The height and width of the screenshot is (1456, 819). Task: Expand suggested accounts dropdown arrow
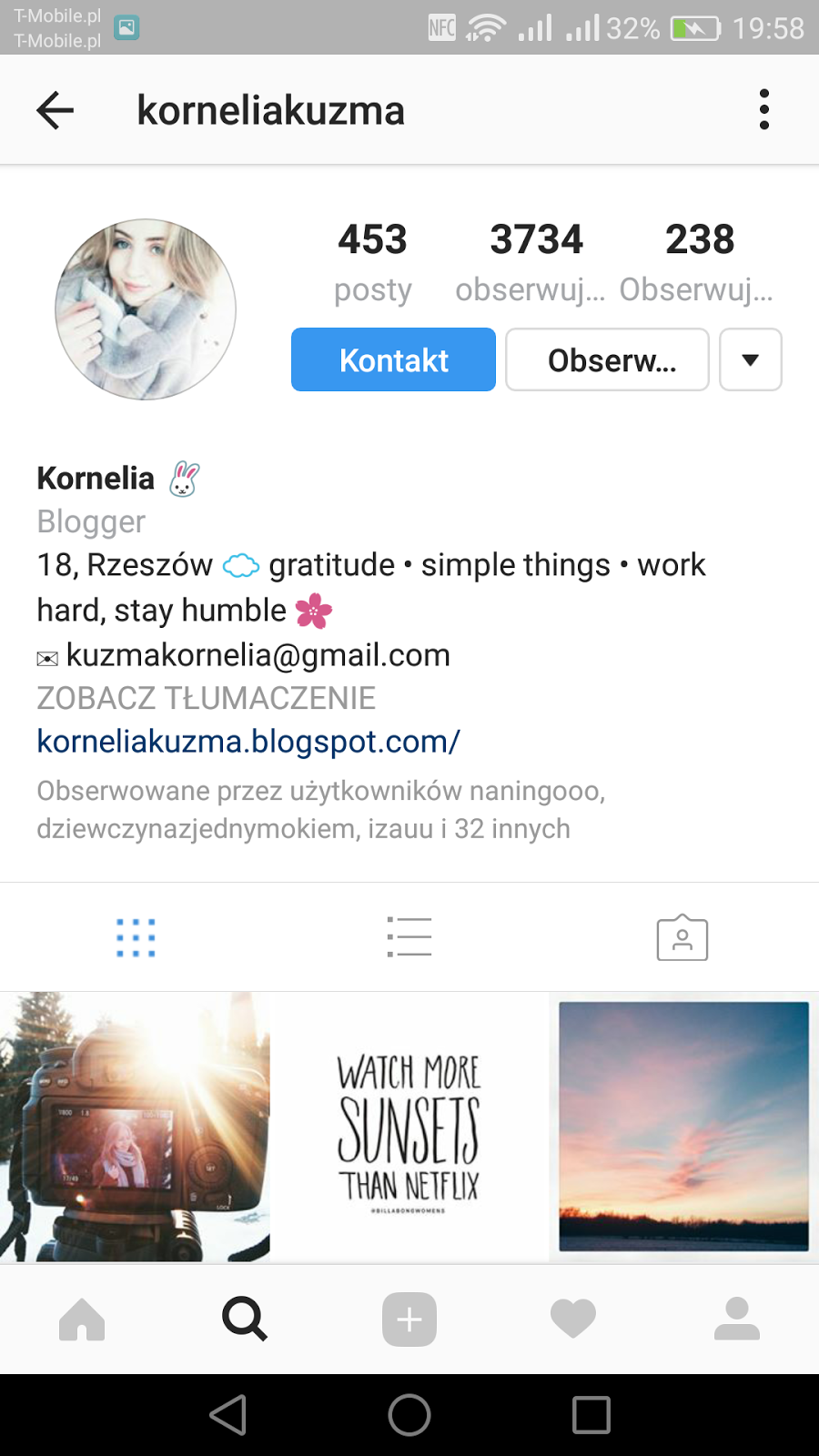click(x=751, y=359)
